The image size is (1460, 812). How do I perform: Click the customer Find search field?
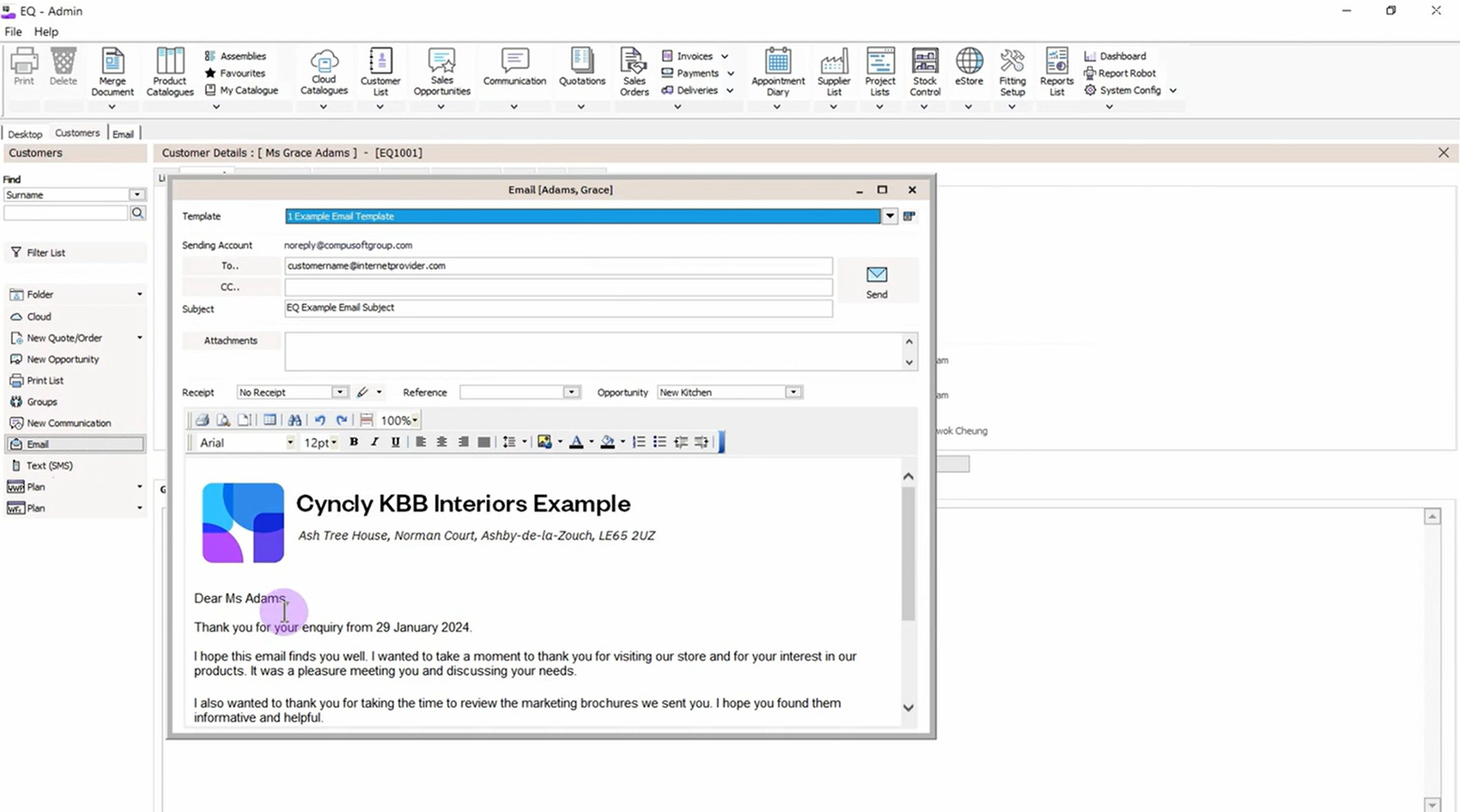pos(66,214)
